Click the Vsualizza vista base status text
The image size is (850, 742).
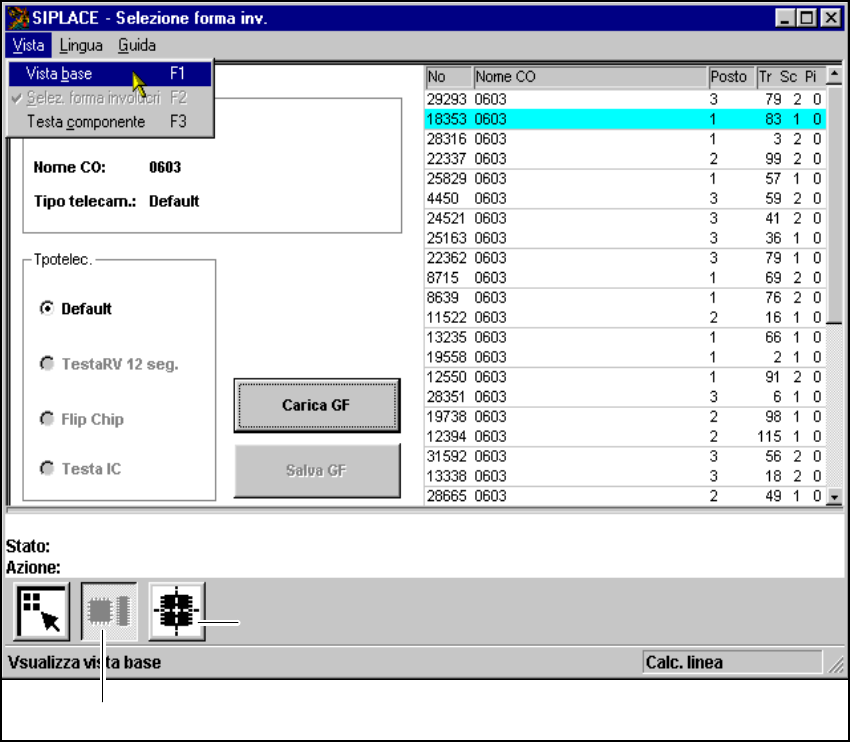pos(84,662)
